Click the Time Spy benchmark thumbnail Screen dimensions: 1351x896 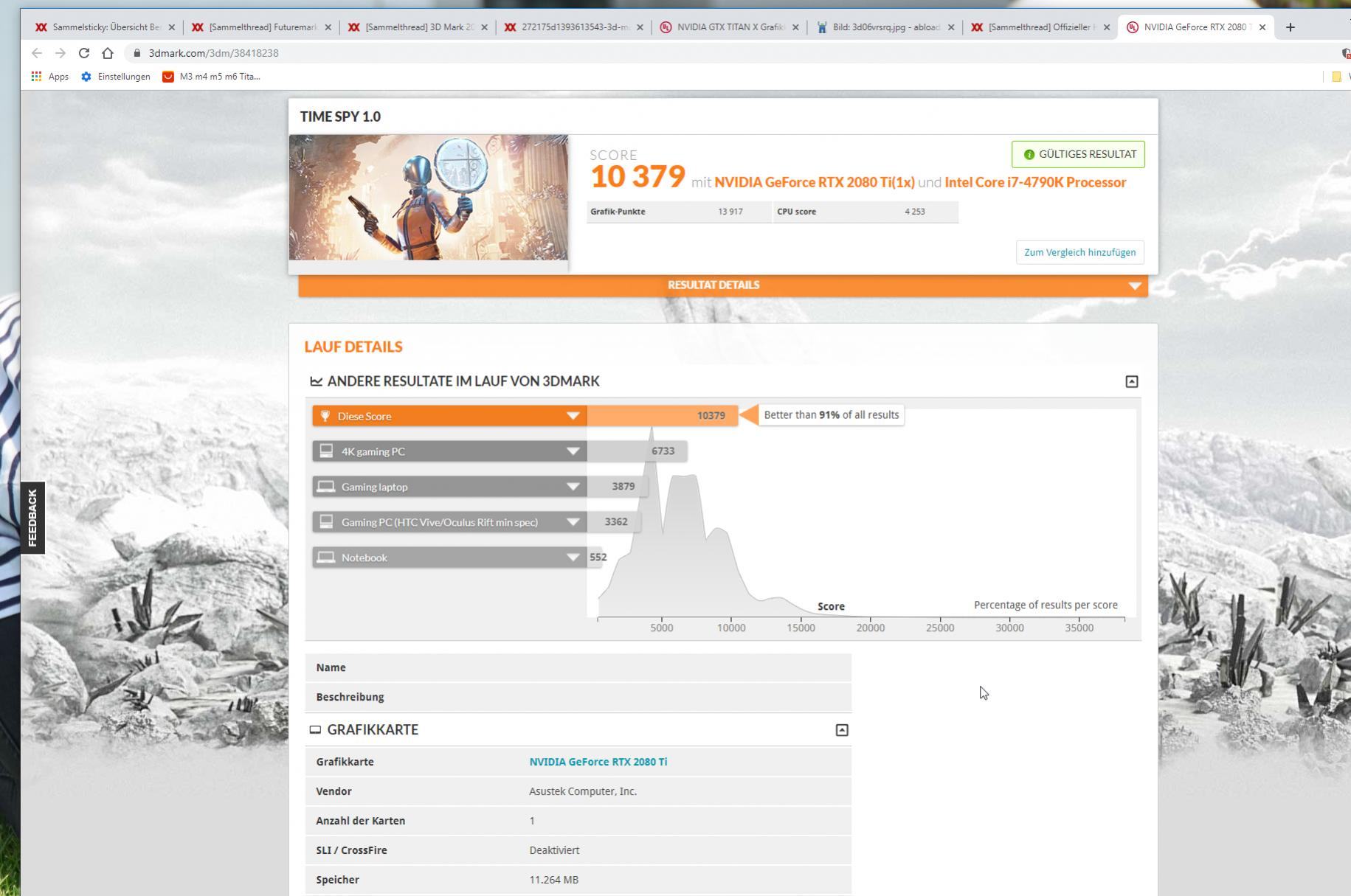(x=428, y=197)
